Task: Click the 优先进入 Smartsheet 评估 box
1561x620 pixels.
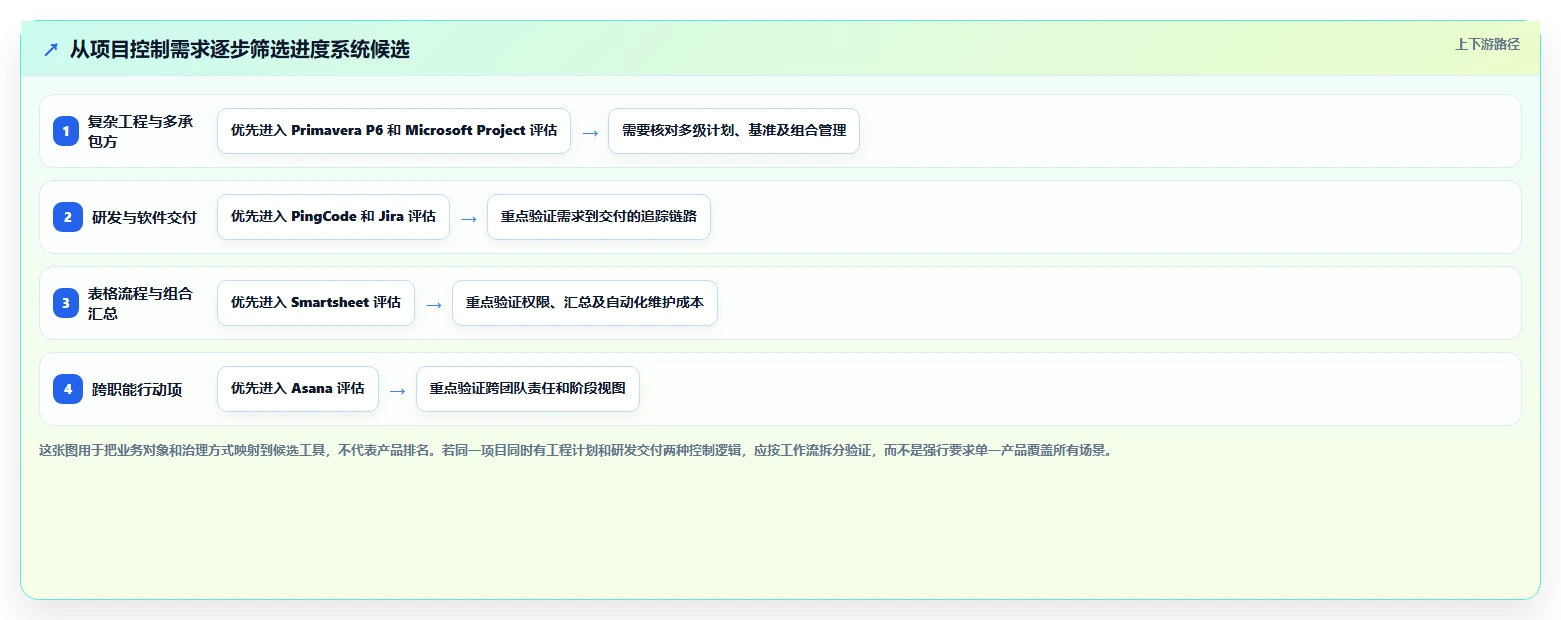Action: 316,303
